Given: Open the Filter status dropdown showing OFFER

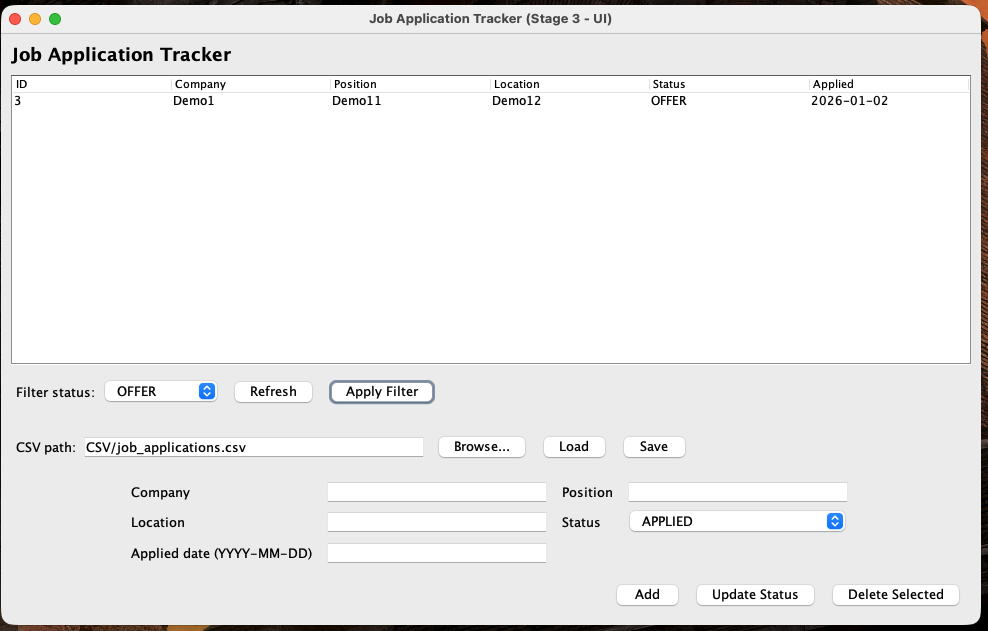Looking at the screenshot, I should click(x=161, y=392).
